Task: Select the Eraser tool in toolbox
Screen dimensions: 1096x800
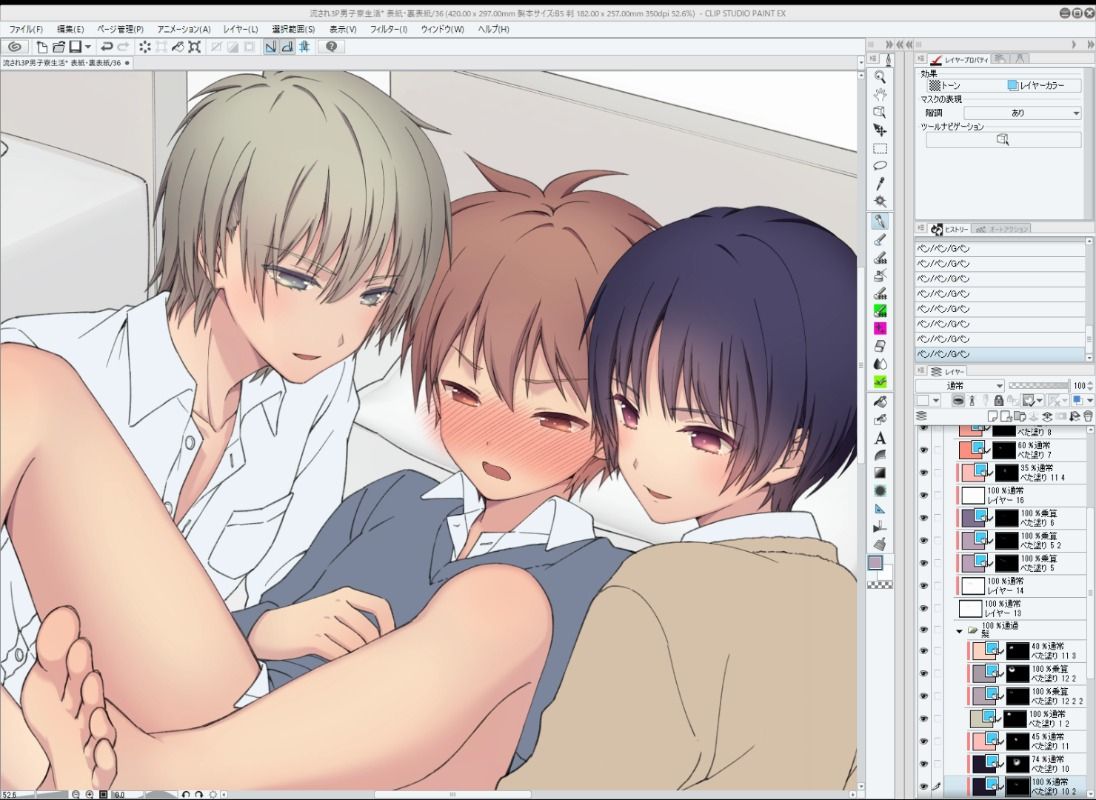Action: pos(880,346)
